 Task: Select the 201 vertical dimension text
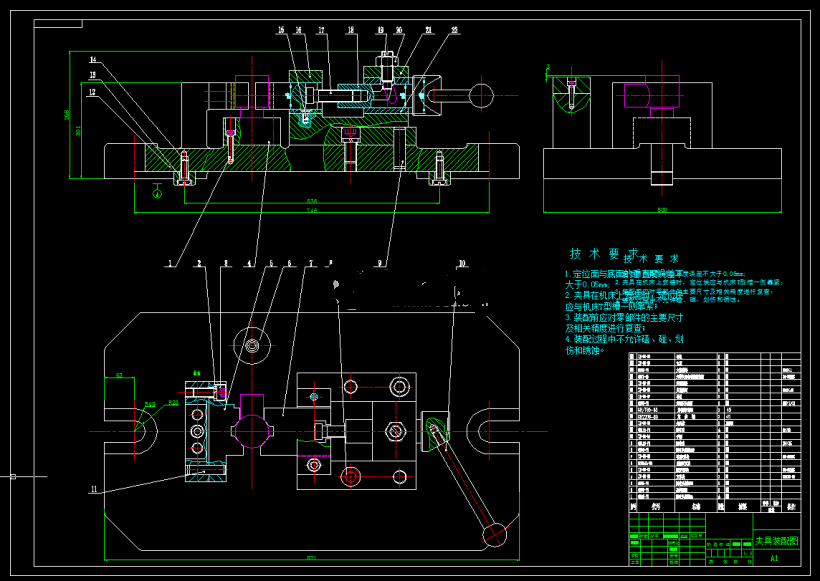tap(78, 130)
